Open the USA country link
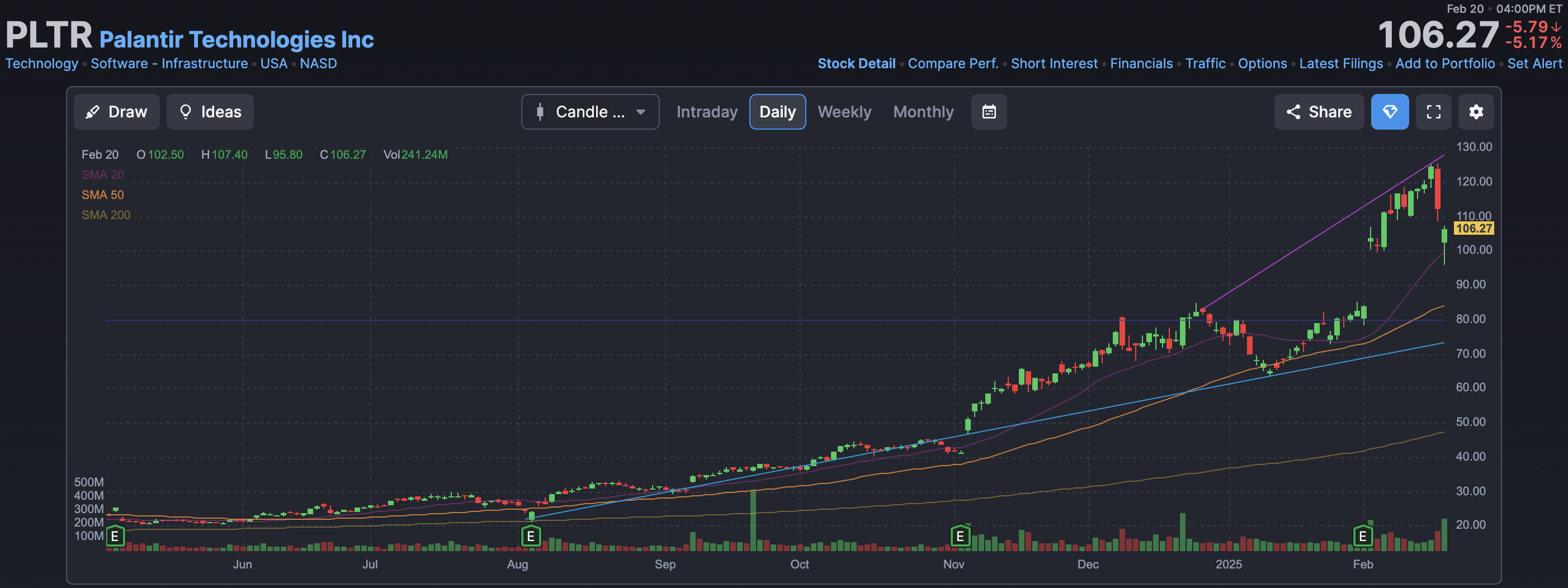This screenshot has width=1568, height=588. pyautogui.click(x=274, y=63)
